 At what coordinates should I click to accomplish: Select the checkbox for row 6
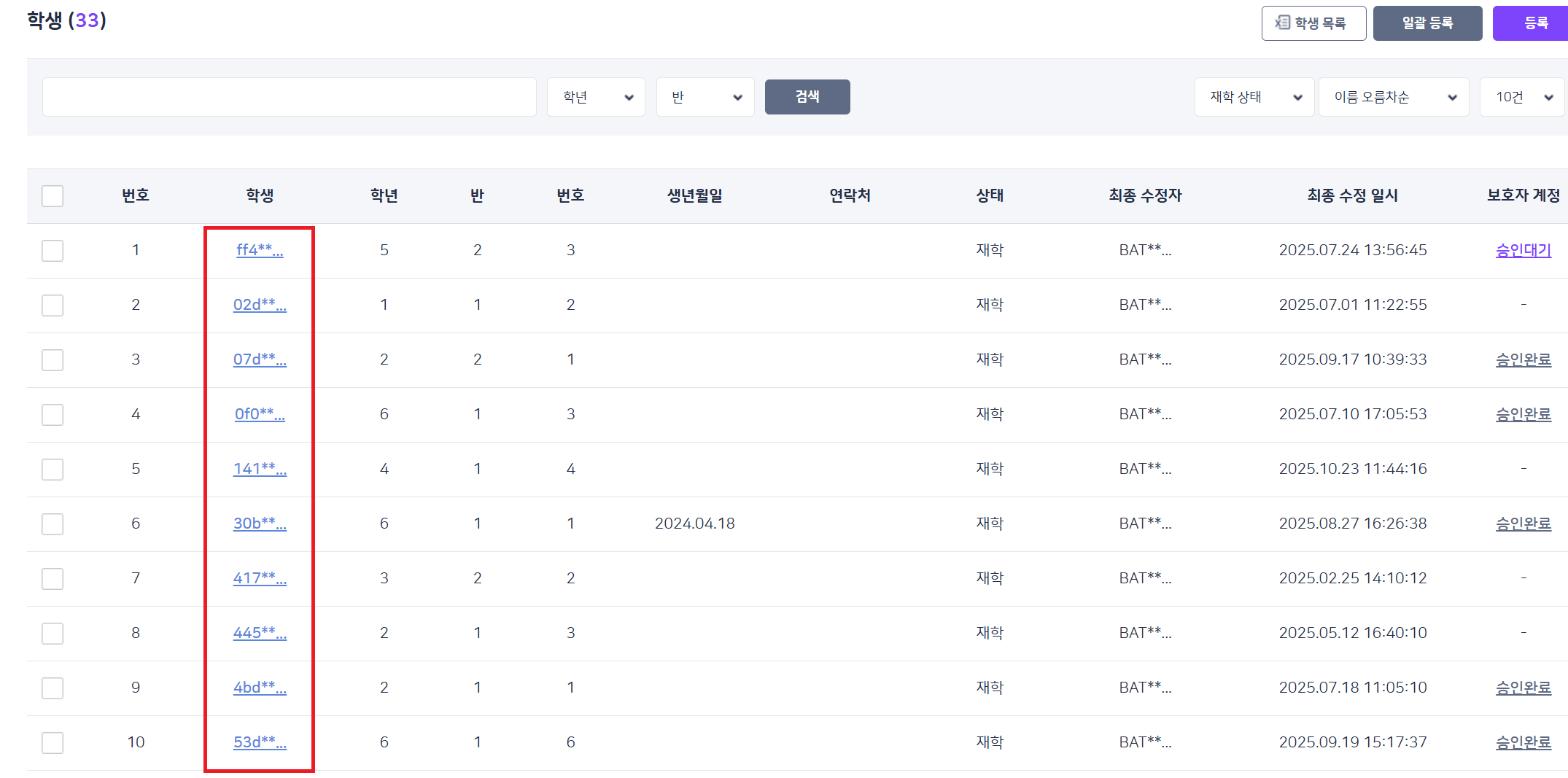point(53,524)
